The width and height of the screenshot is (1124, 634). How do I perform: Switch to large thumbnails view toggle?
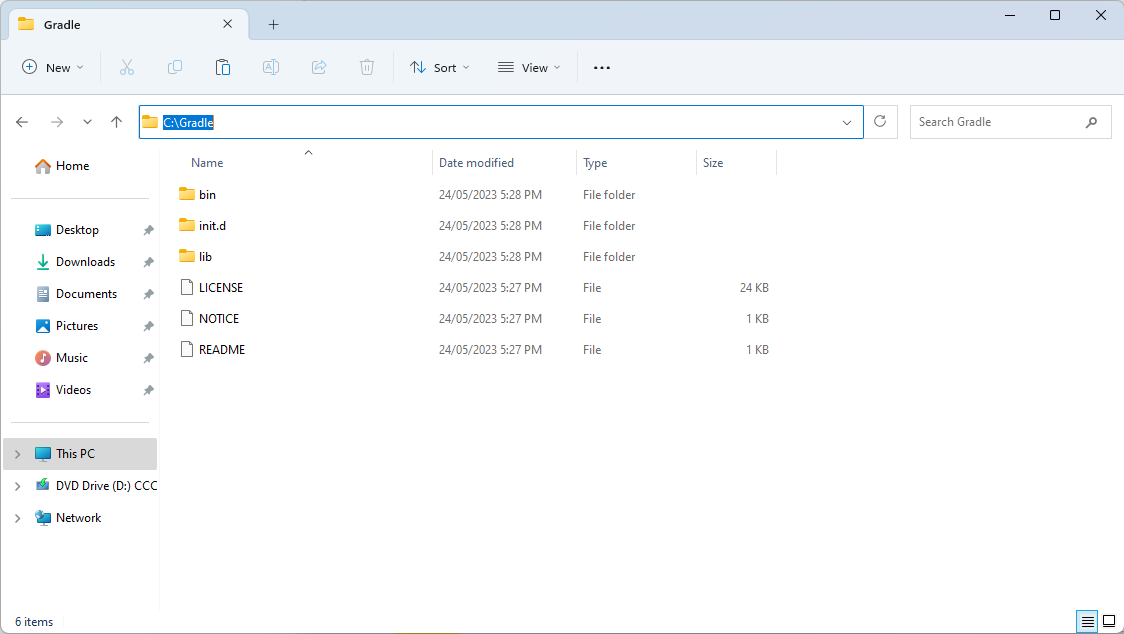coord(1108,621)
